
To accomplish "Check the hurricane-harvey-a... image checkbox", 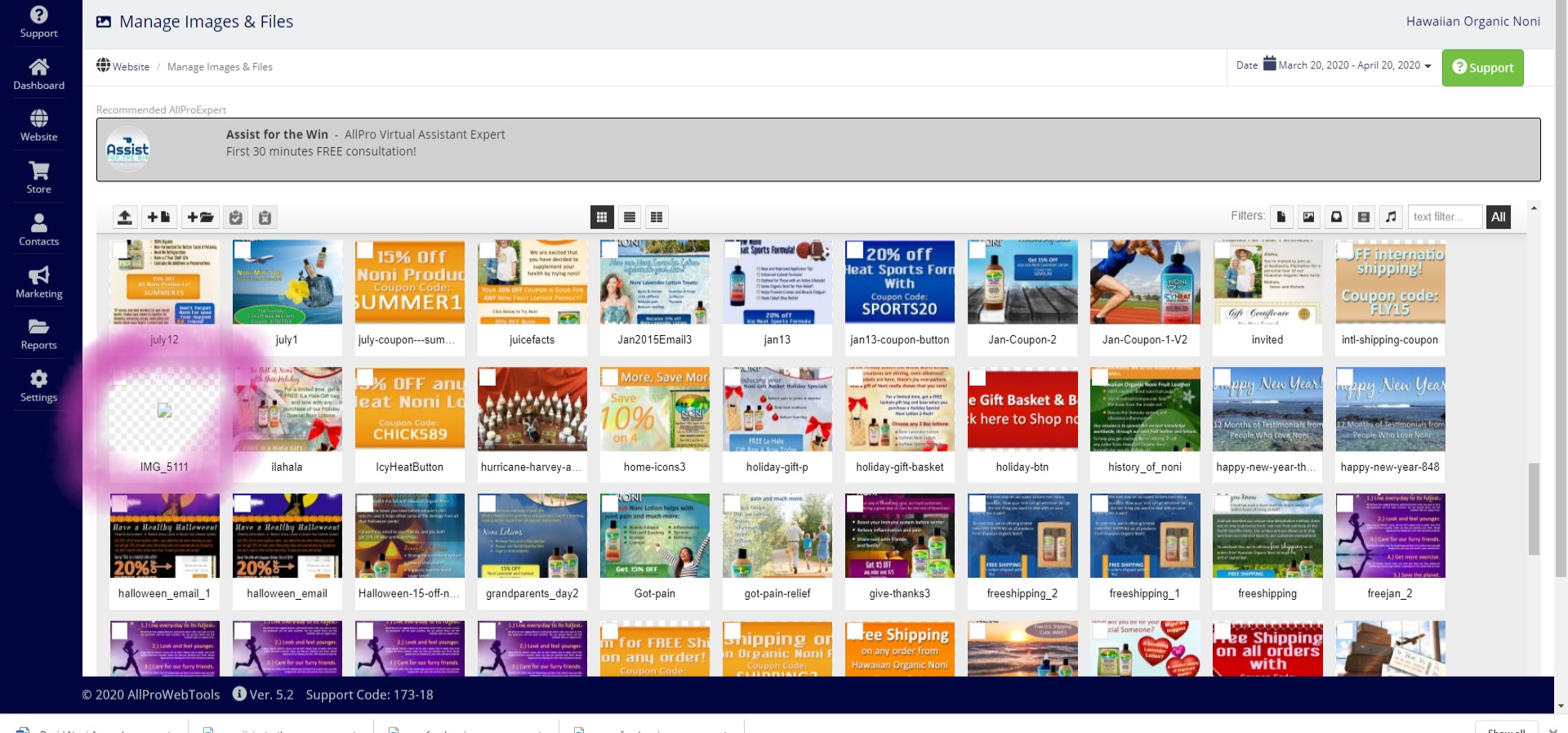I will point(488,378).
